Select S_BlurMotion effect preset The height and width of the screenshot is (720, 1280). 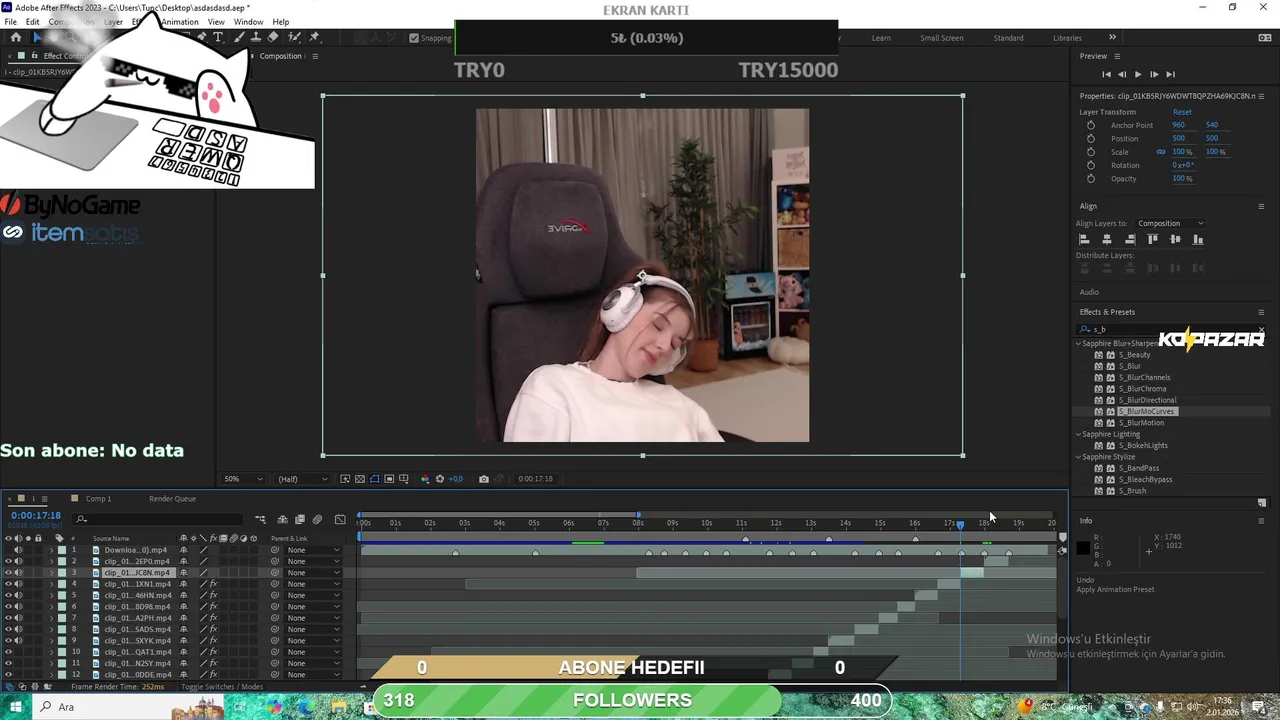tap(1141, 423)
